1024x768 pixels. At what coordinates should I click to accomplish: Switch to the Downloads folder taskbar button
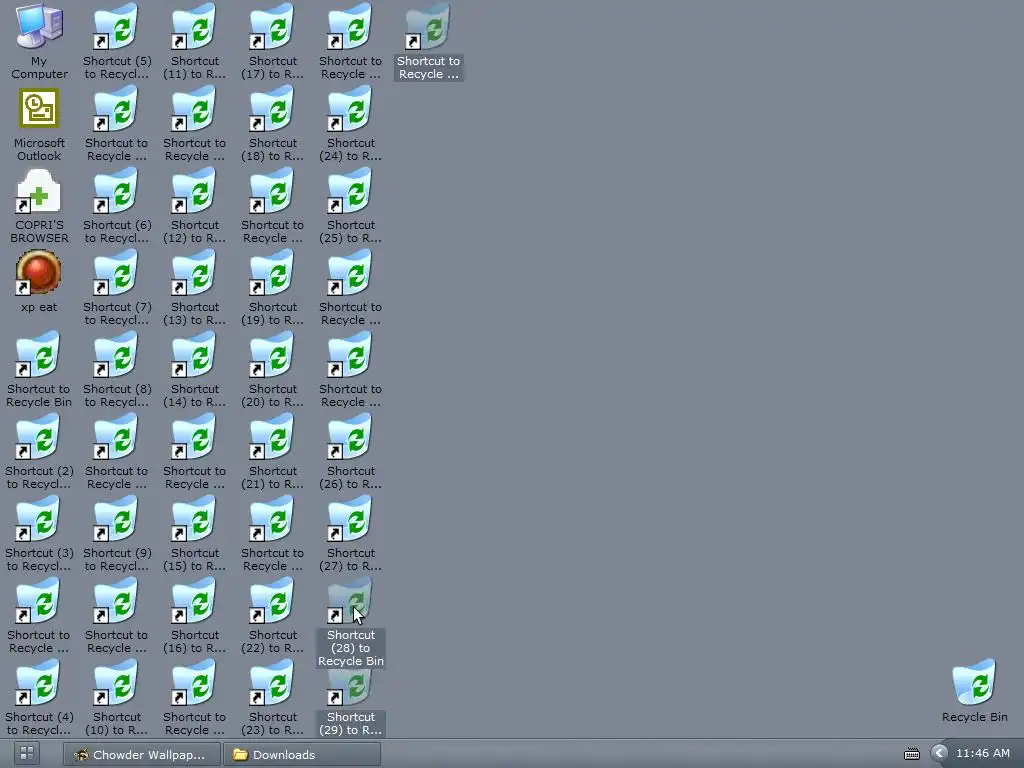pyautogui.click(x=302, y=754)
